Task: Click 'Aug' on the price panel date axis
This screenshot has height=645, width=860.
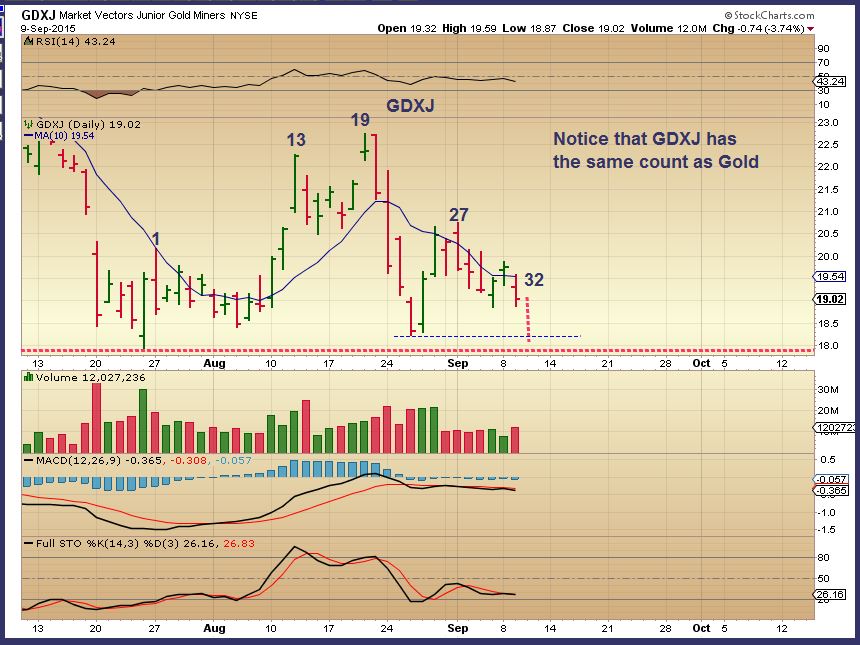Action: click(x=214, y=363)
